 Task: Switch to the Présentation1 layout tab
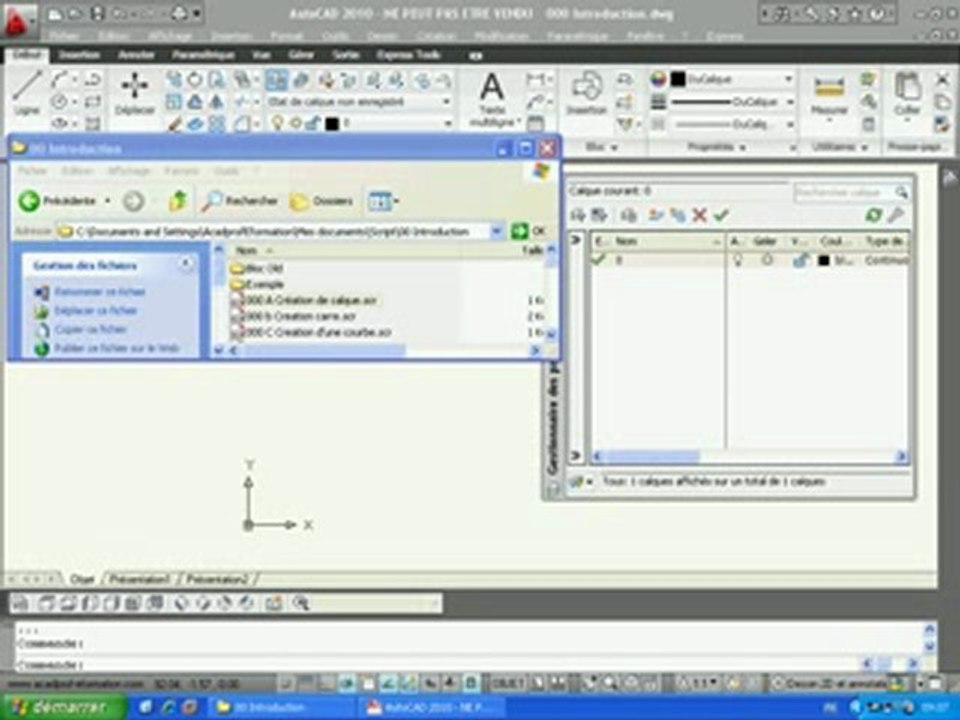click(x=139, y=579)
